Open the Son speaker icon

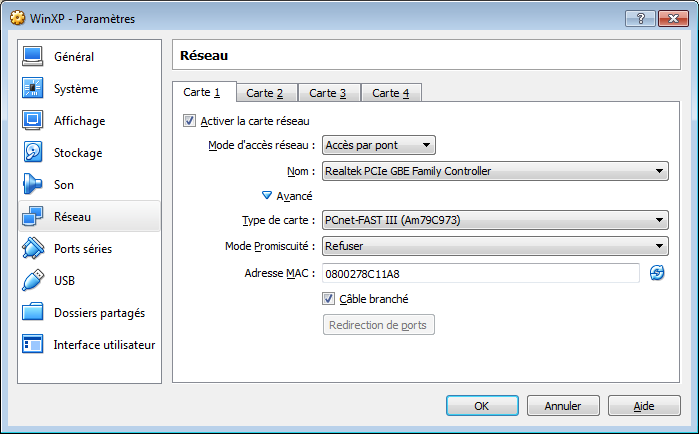(33, 184)
